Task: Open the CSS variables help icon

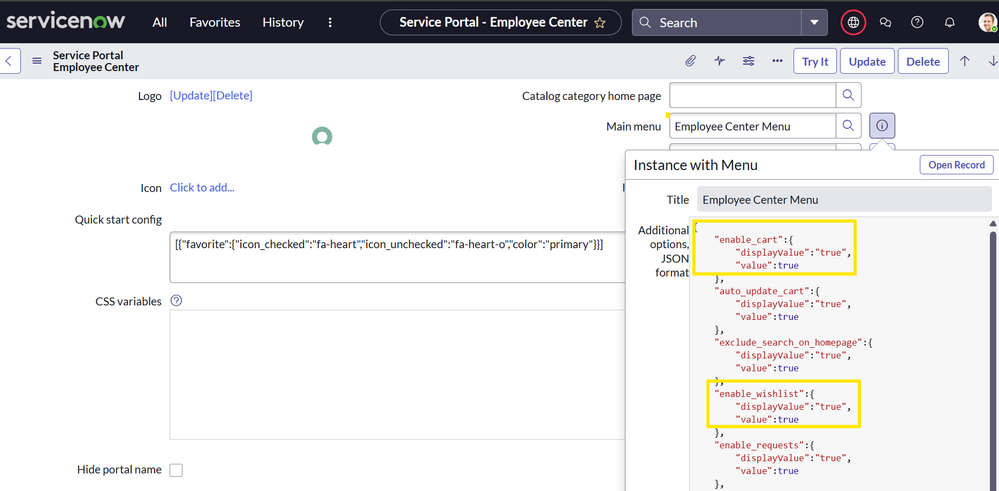Action: click(177, 301)
